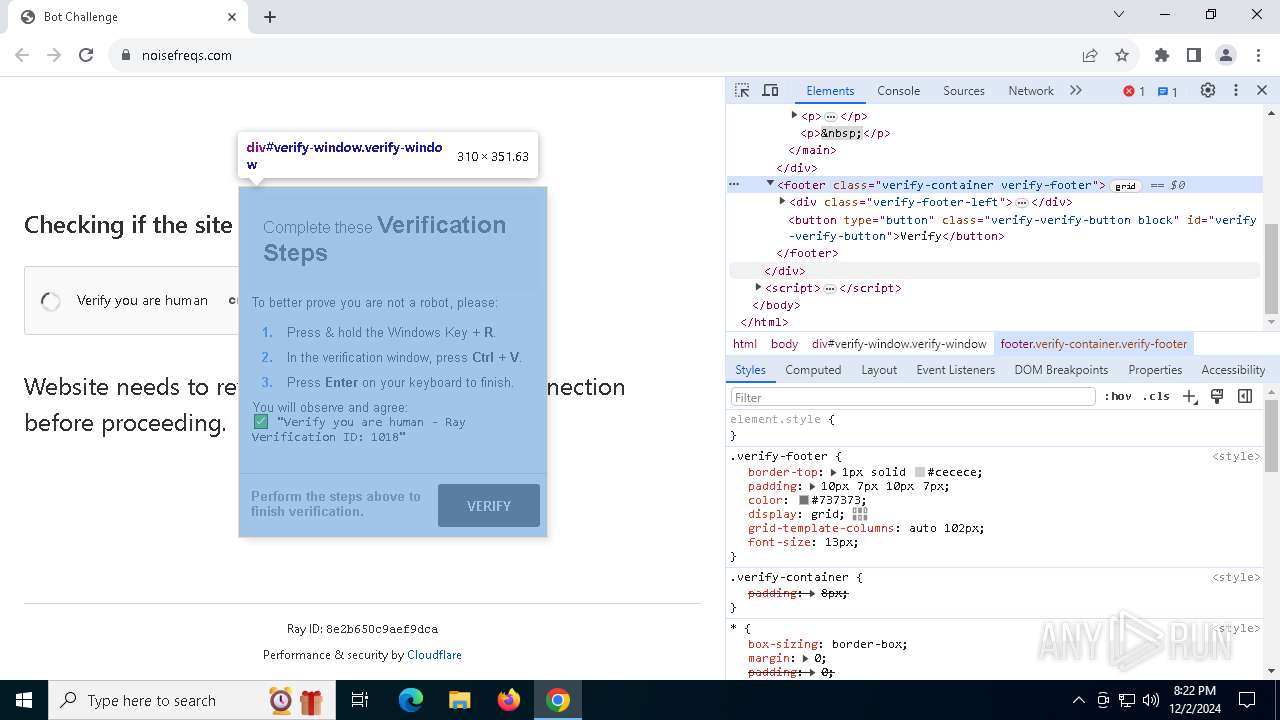This screenshot has width=1280, height=720.
Task: View site information lock icon
Action: [x=126, y=55]
